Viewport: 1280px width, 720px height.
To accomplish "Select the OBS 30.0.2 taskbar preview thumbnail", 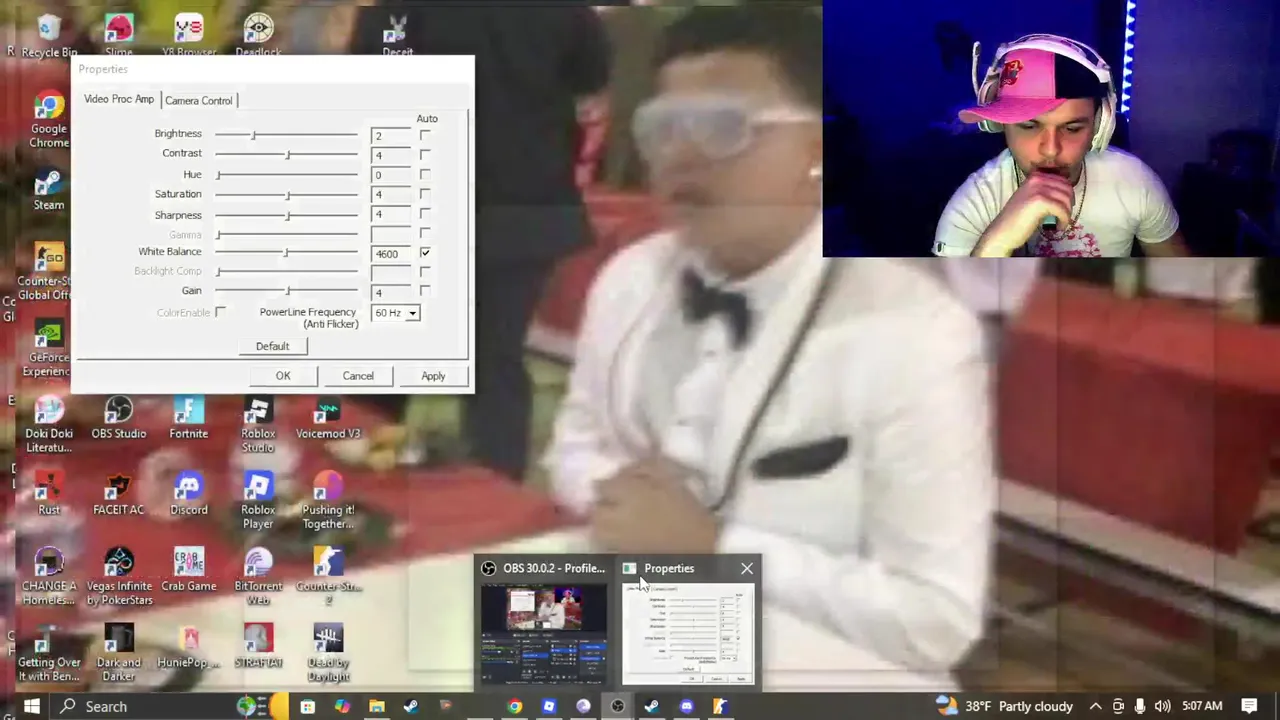I will 544,634.
